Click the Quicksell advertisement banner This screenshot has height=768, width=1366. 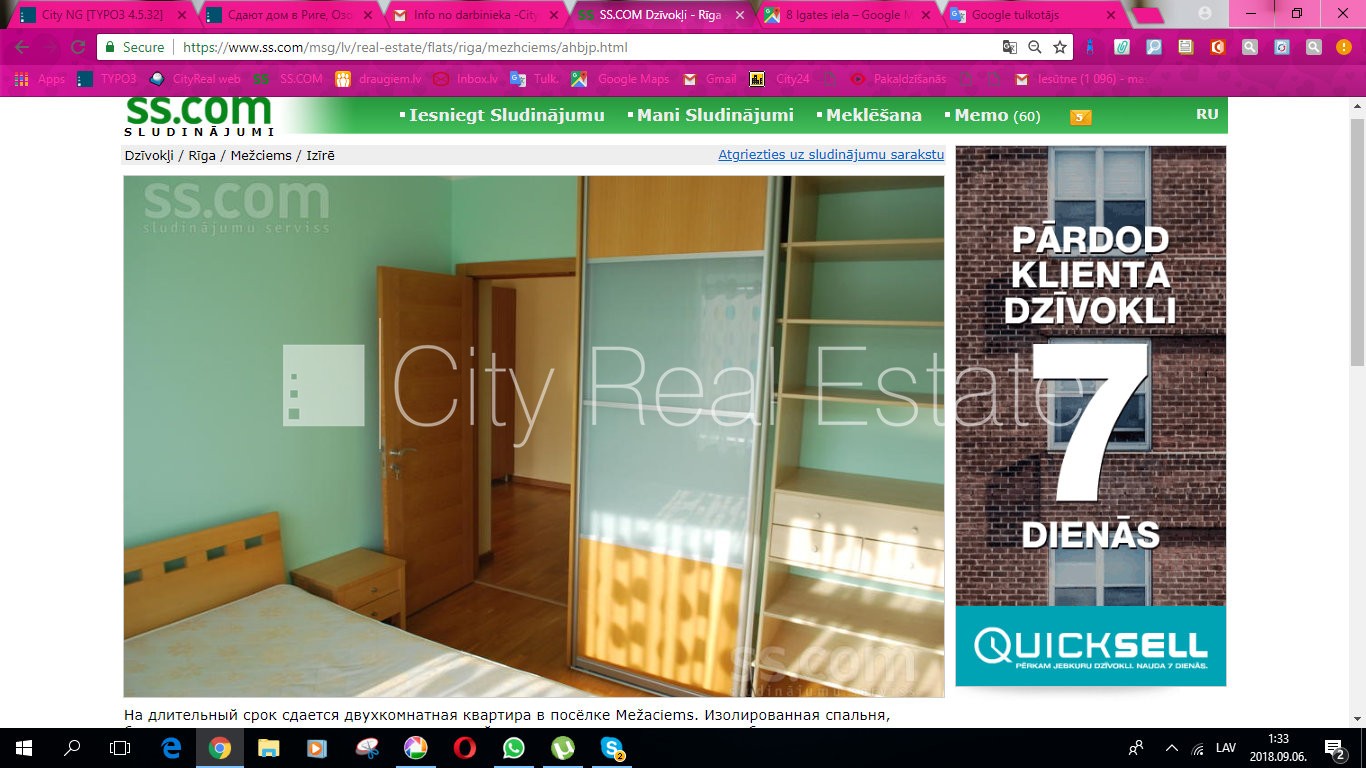click(1090, 416)
